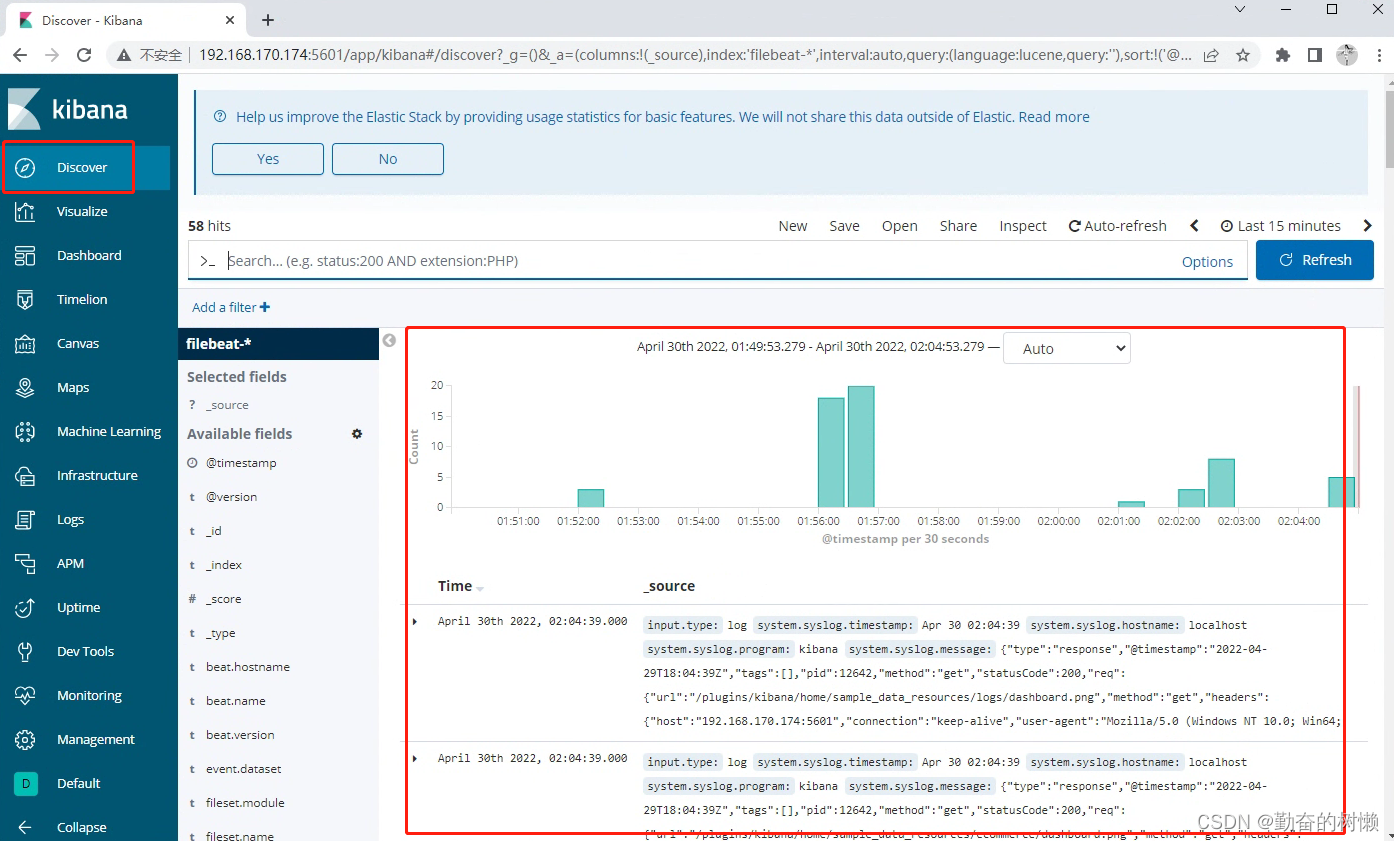
Task: Select the beat.hostname field
Action: (x=248, y=667)
